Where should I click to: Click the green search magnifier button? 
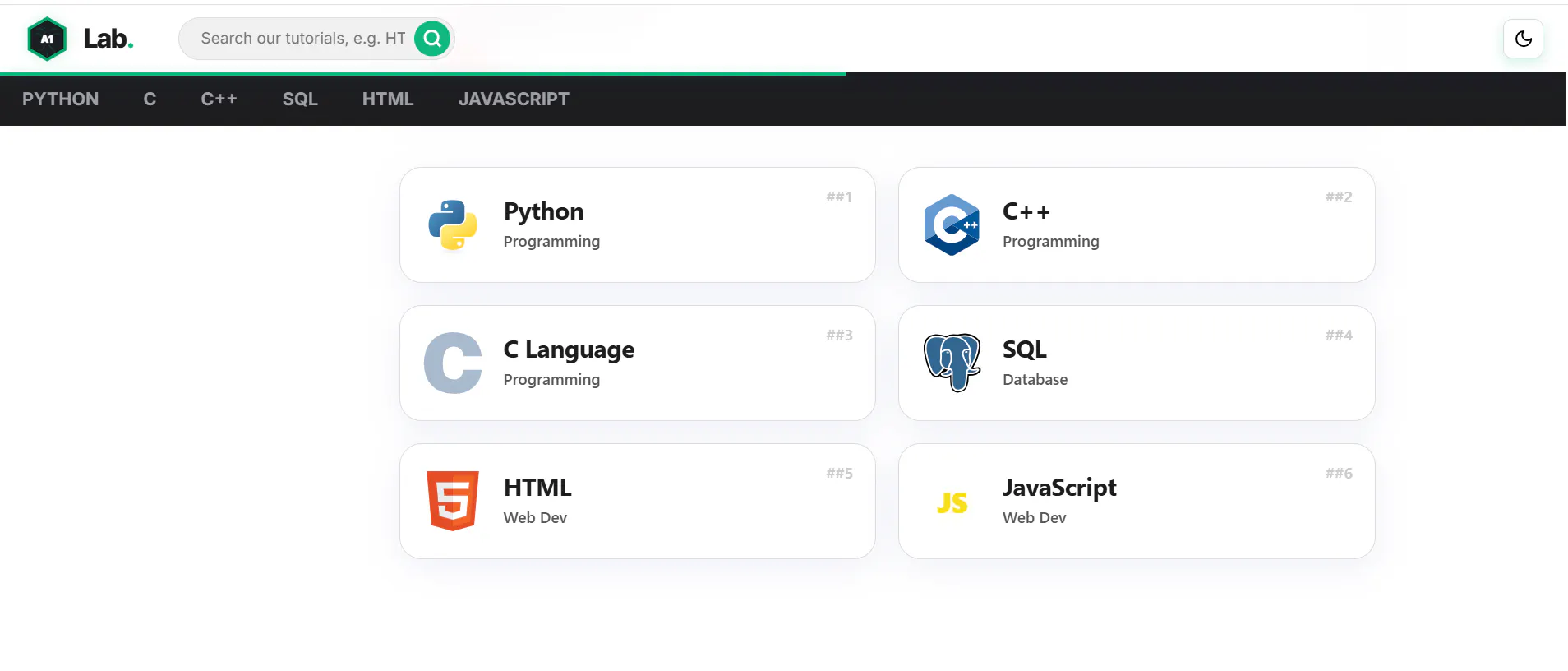pos(432,39)
